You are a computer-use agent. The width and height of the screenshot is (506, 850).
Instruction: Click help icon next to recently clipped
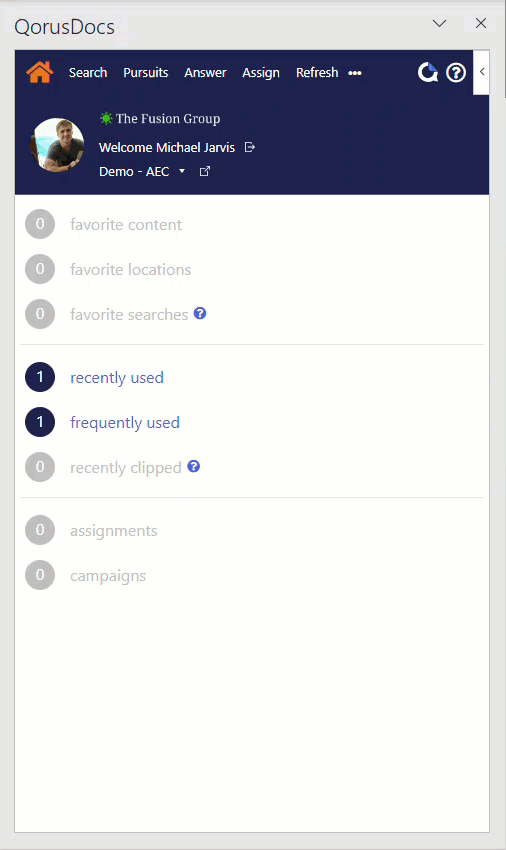click(x=194, y=466)
